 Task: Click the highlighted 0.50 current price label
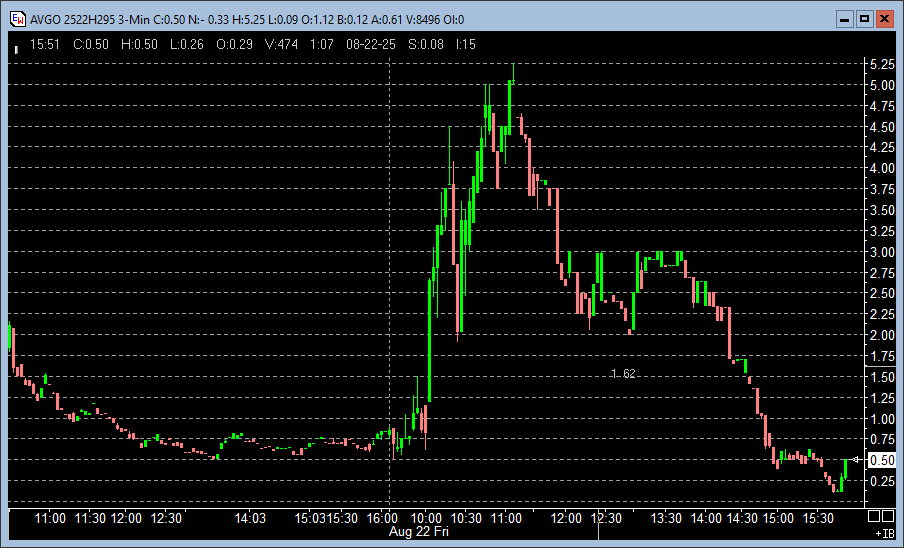tap(882, 460)
